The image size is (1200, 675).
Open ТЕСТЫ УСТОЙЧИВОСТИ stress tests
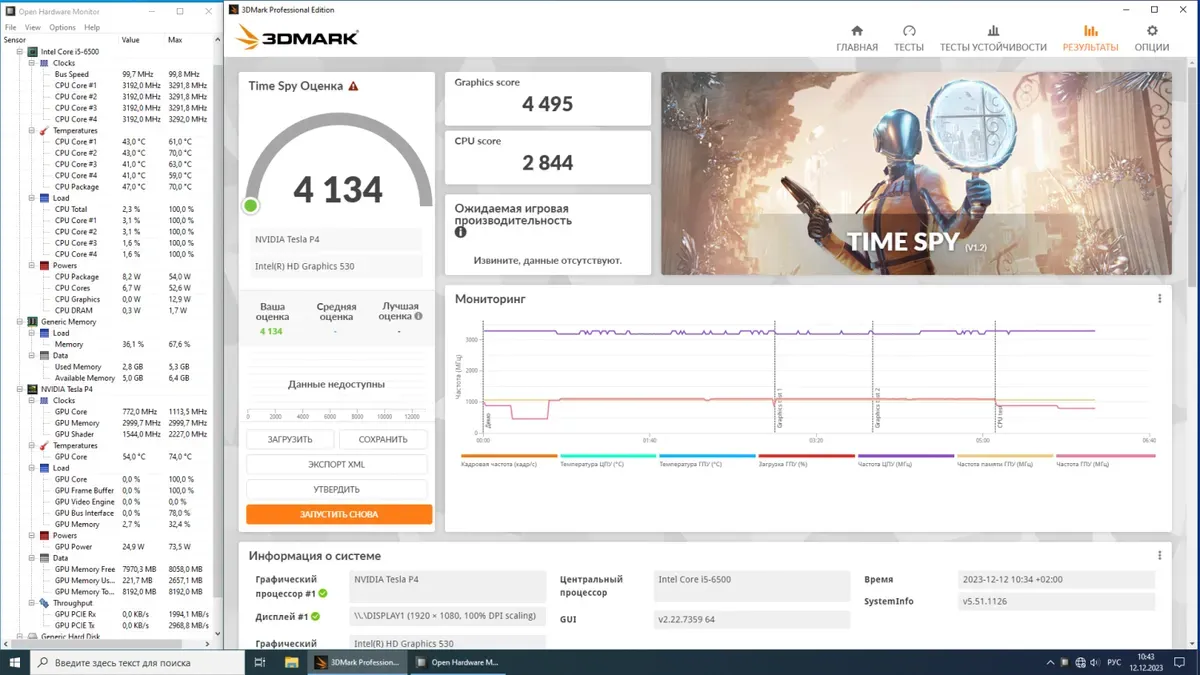coord(992,38)
